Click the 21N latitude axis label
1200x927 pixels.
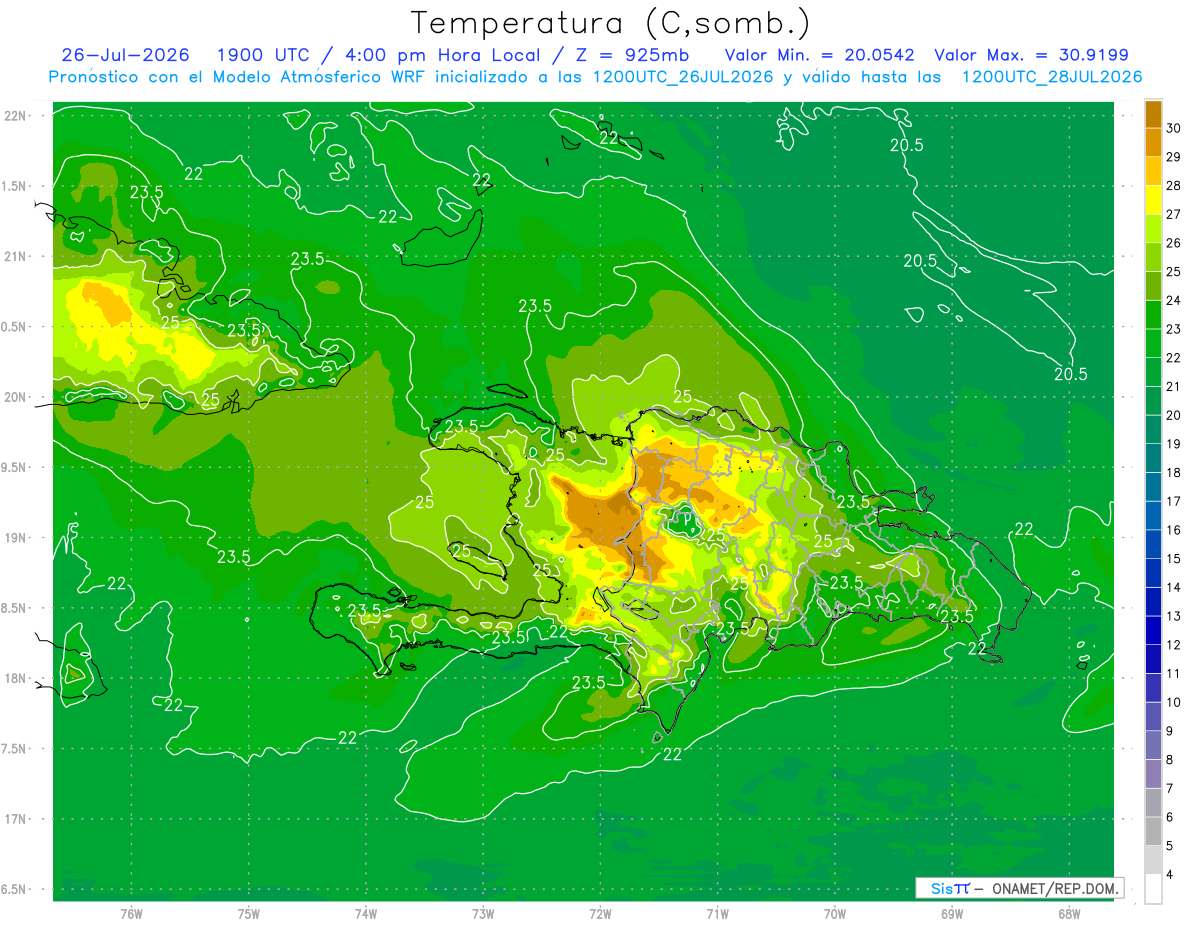(16, 256)
